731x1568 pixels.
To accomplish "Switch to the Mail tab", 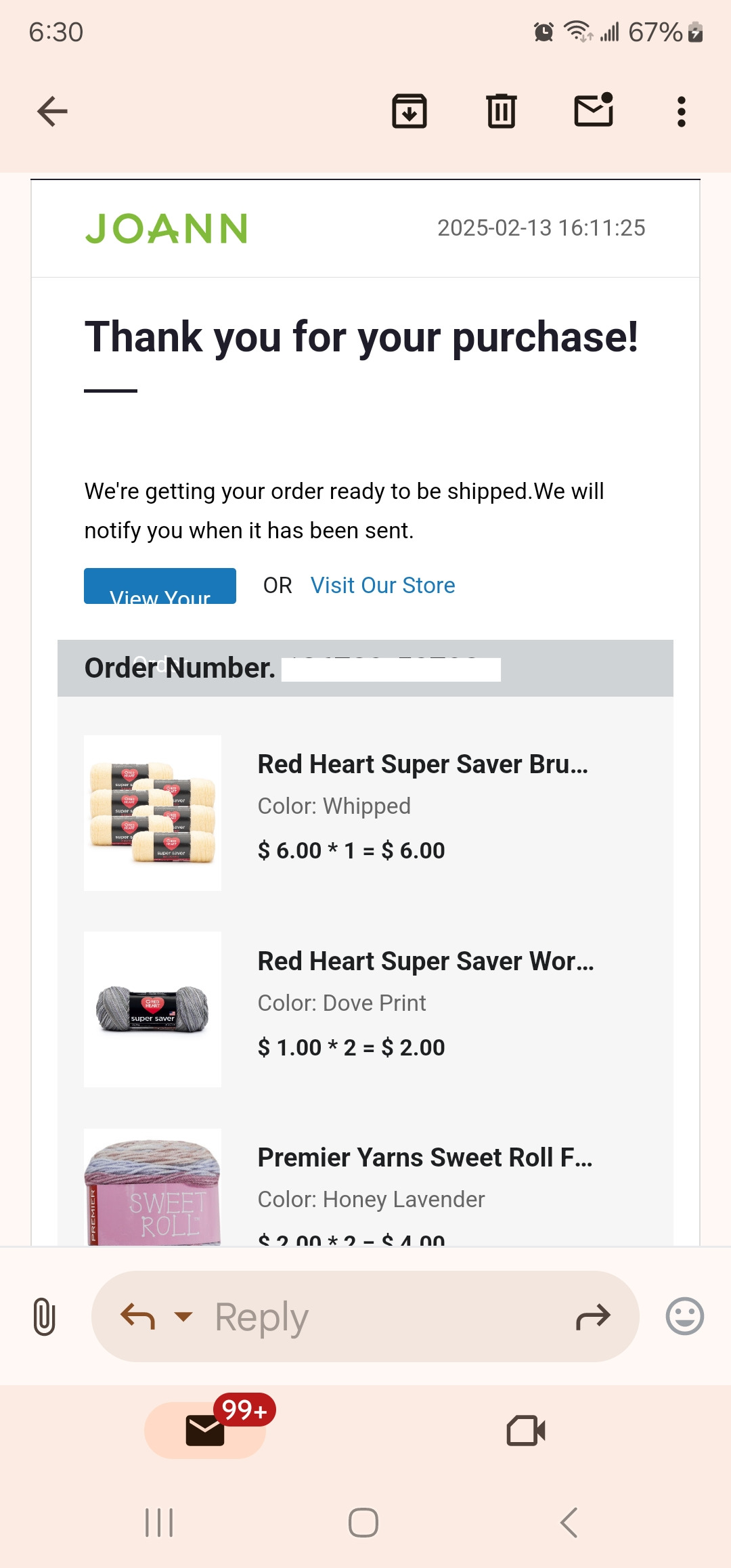I will click(x=205, y=1430).
